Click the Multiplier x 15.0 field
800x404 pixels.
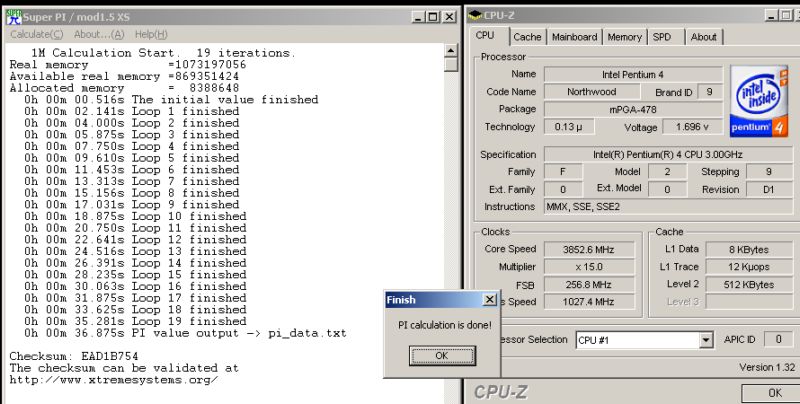(x=589, y=267)
